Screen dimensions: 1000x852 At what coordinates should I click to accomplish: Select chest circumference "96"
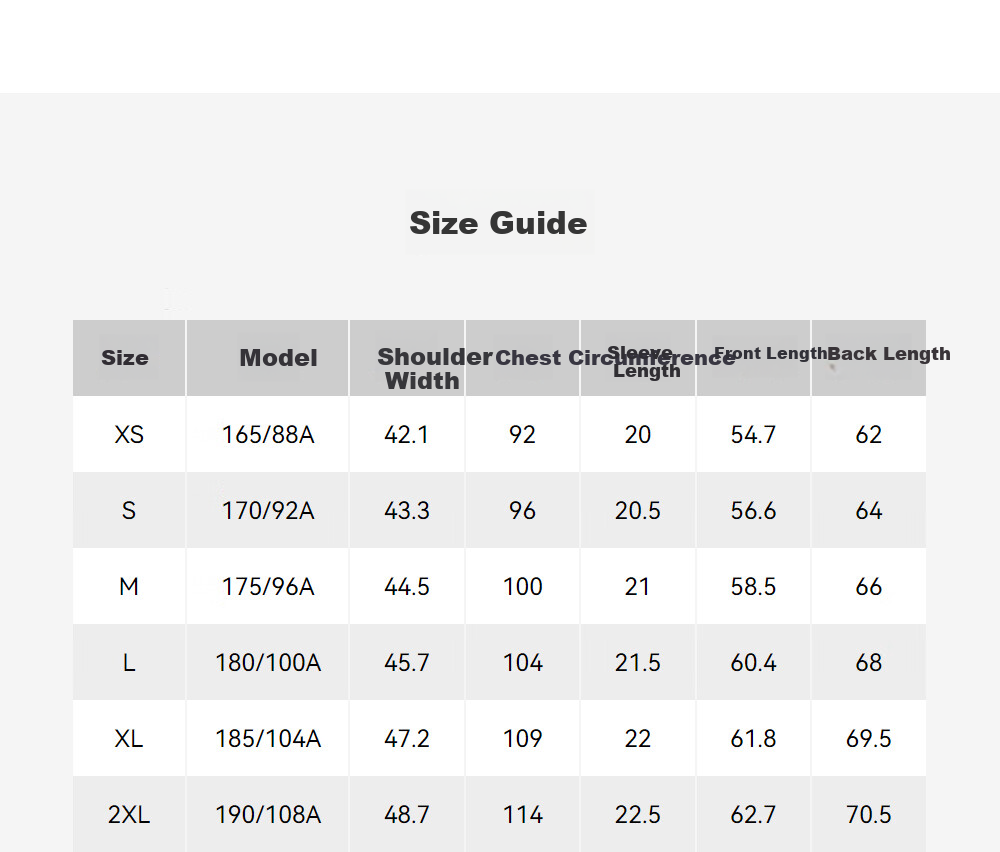coord(522,510)
